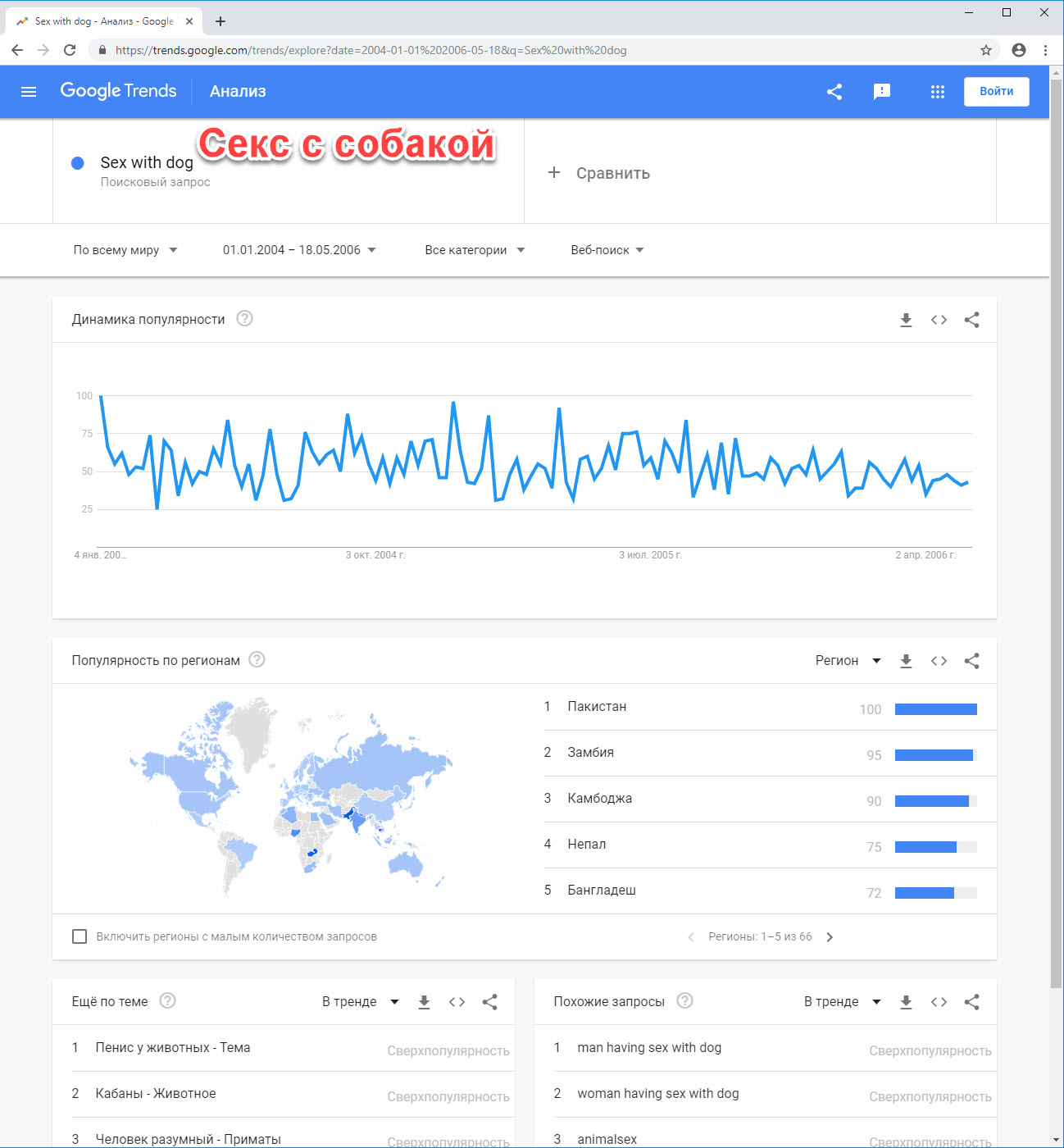Open a new browser tab

pos(221,21)
